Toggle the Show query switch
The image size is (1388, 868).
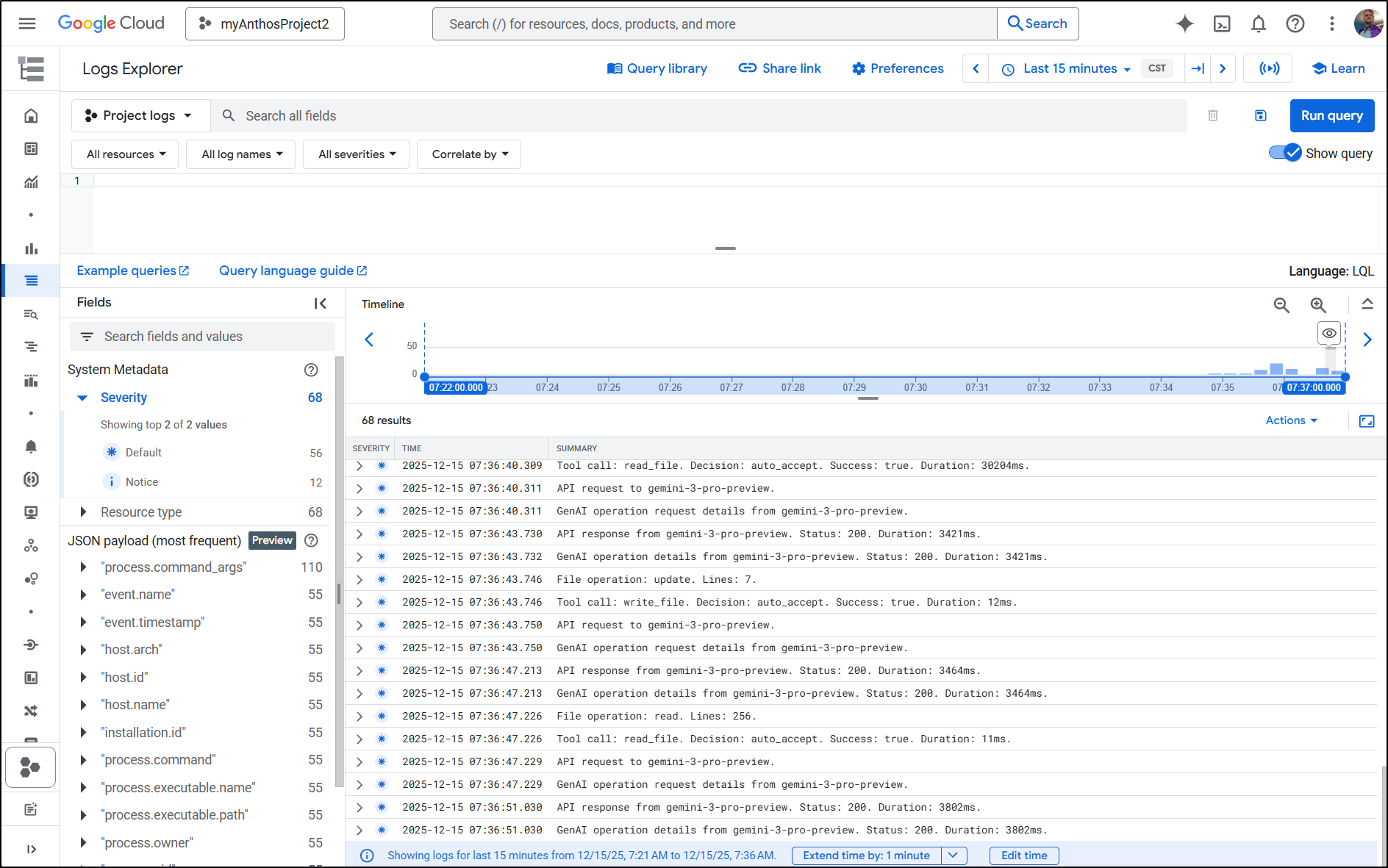(1285, 153)
